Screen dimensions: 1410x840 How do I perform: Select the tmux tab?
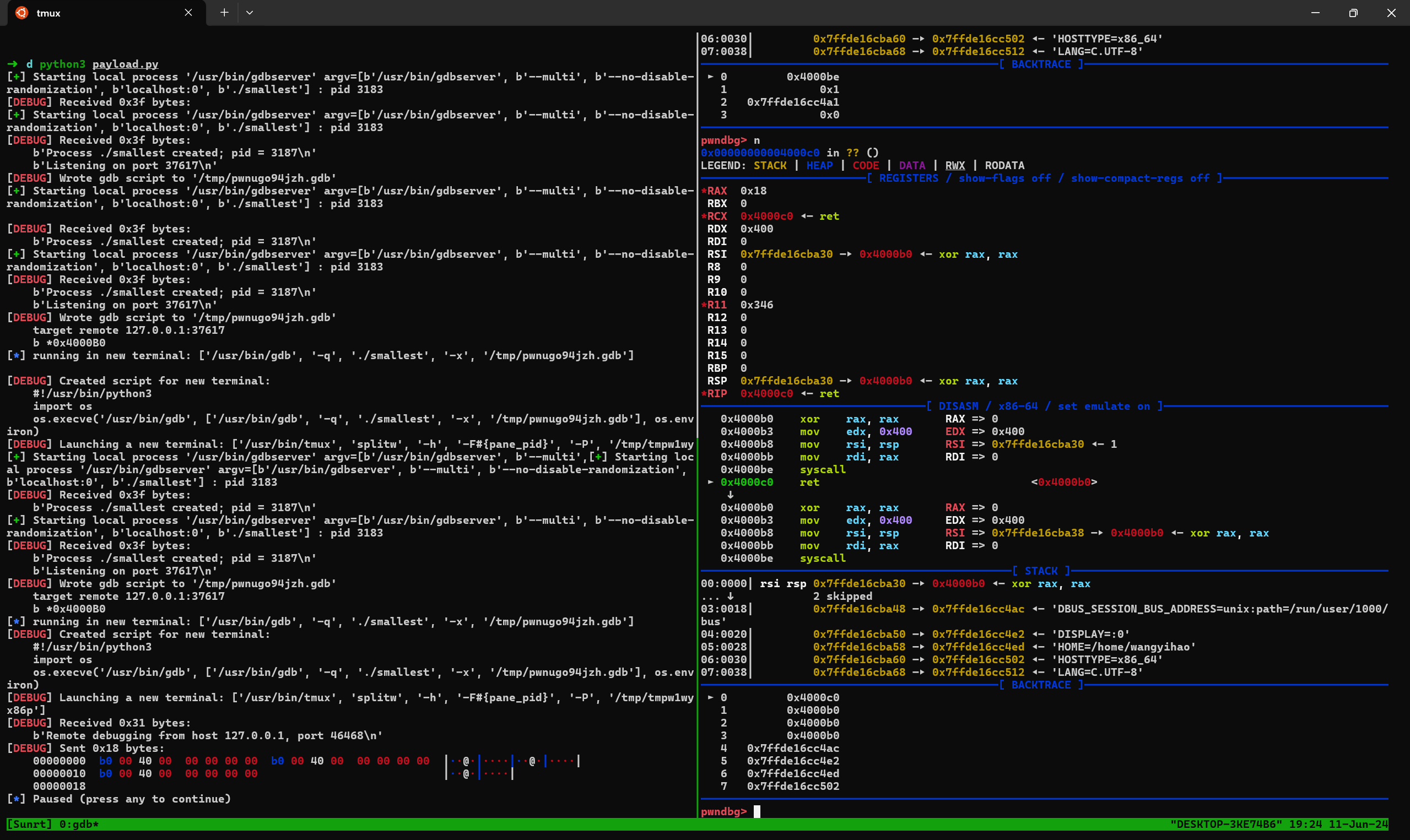[x=106, y=13]
